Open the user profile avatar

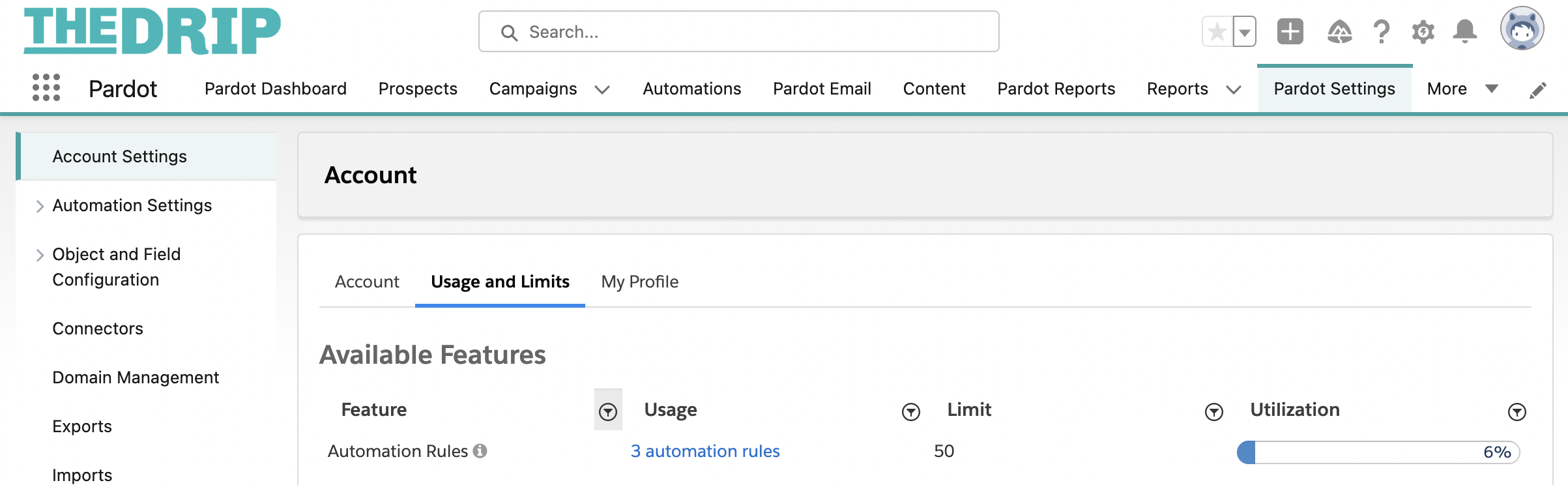1522,29
